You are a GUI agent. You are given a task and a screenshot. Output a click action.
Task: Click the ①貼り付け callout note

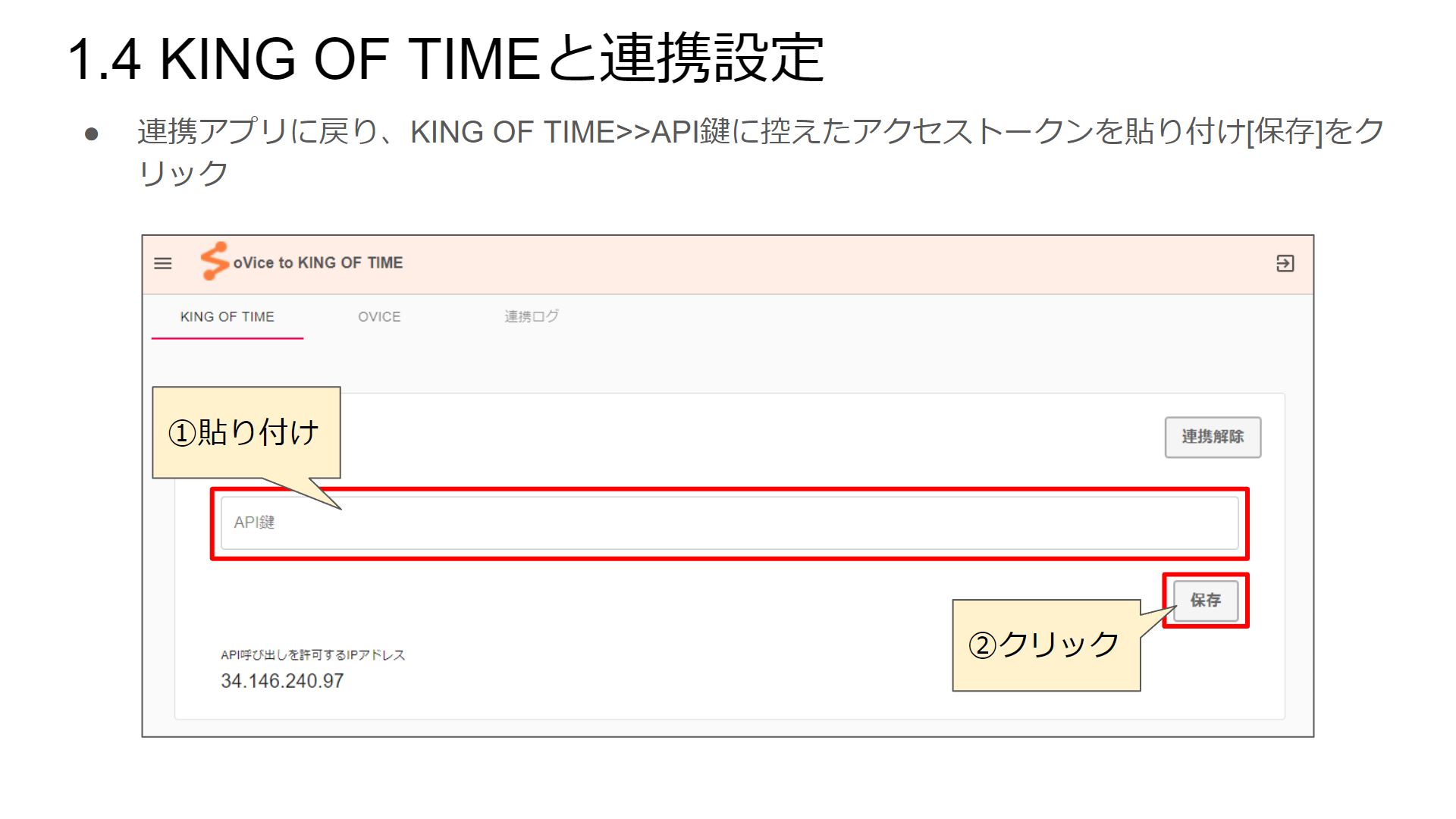tap(246, 432)
